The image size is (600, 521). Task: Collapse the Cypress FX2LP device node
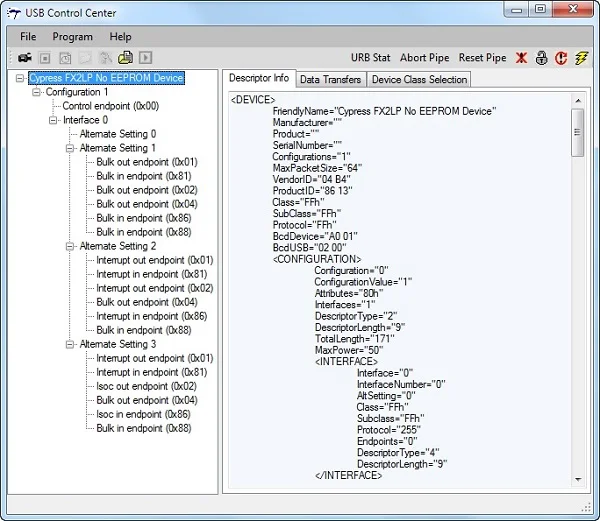(20, 78)
